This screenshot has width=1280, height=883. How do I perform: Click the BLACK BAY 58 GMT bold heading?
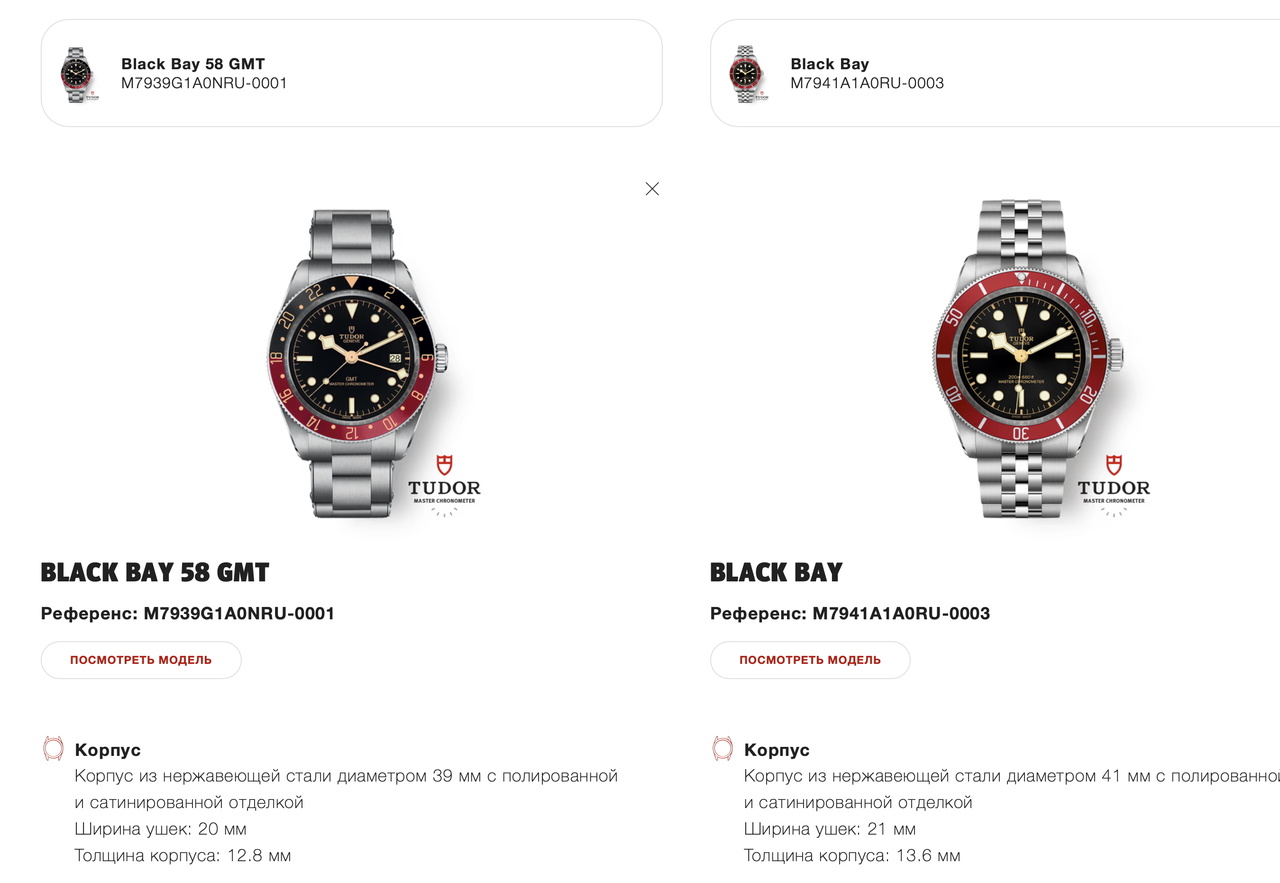tap(155, 573)
